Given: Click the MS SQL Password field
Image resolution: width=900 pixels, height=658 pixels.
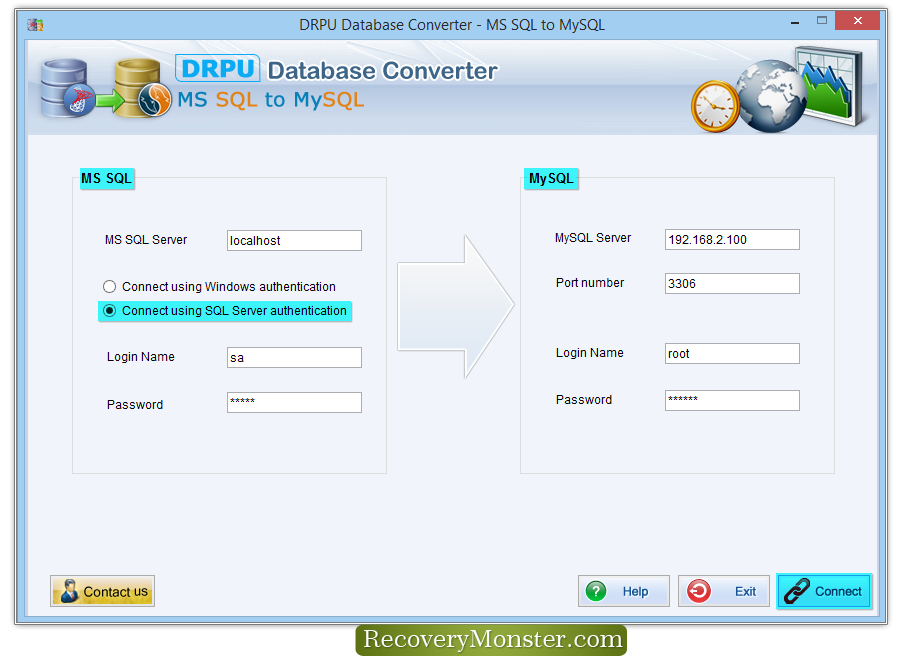Looking at the screenshot, I should click(x=294, y=402).
